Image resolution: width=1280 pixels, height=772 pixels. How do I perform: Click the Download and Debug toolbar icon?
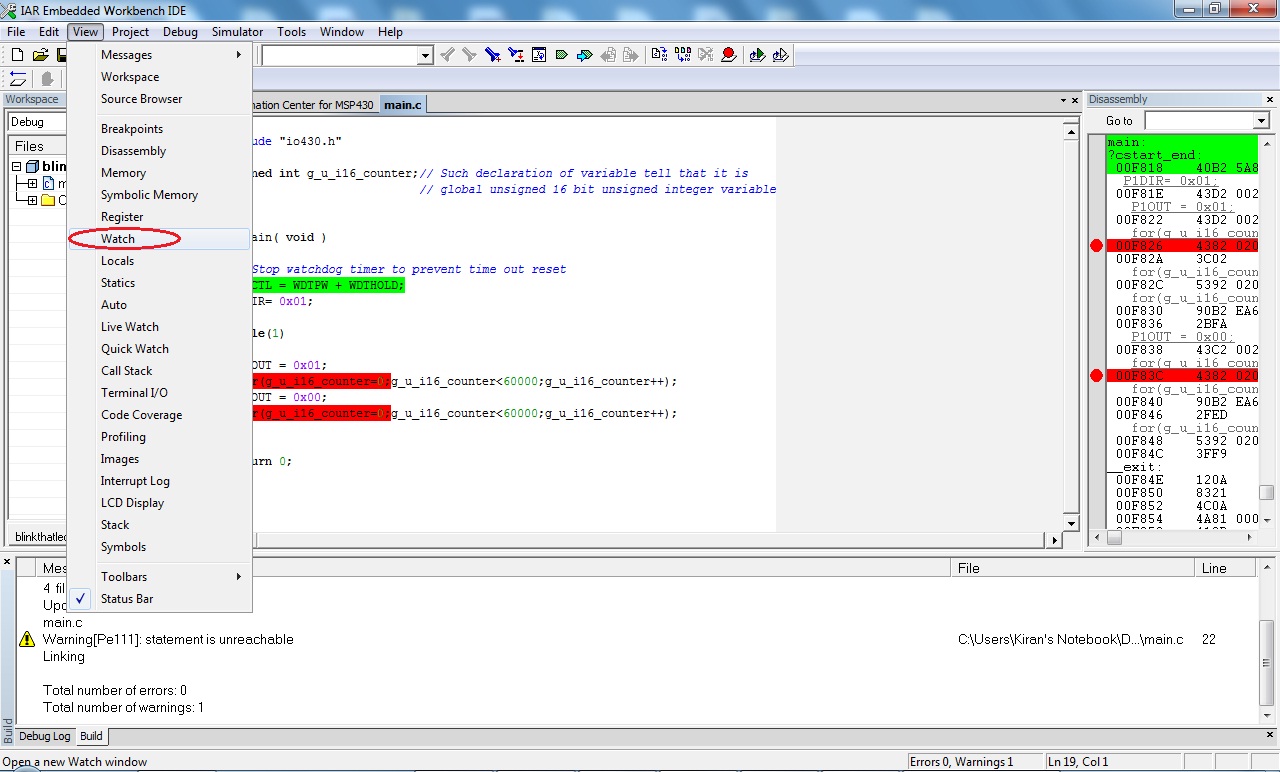757,55
